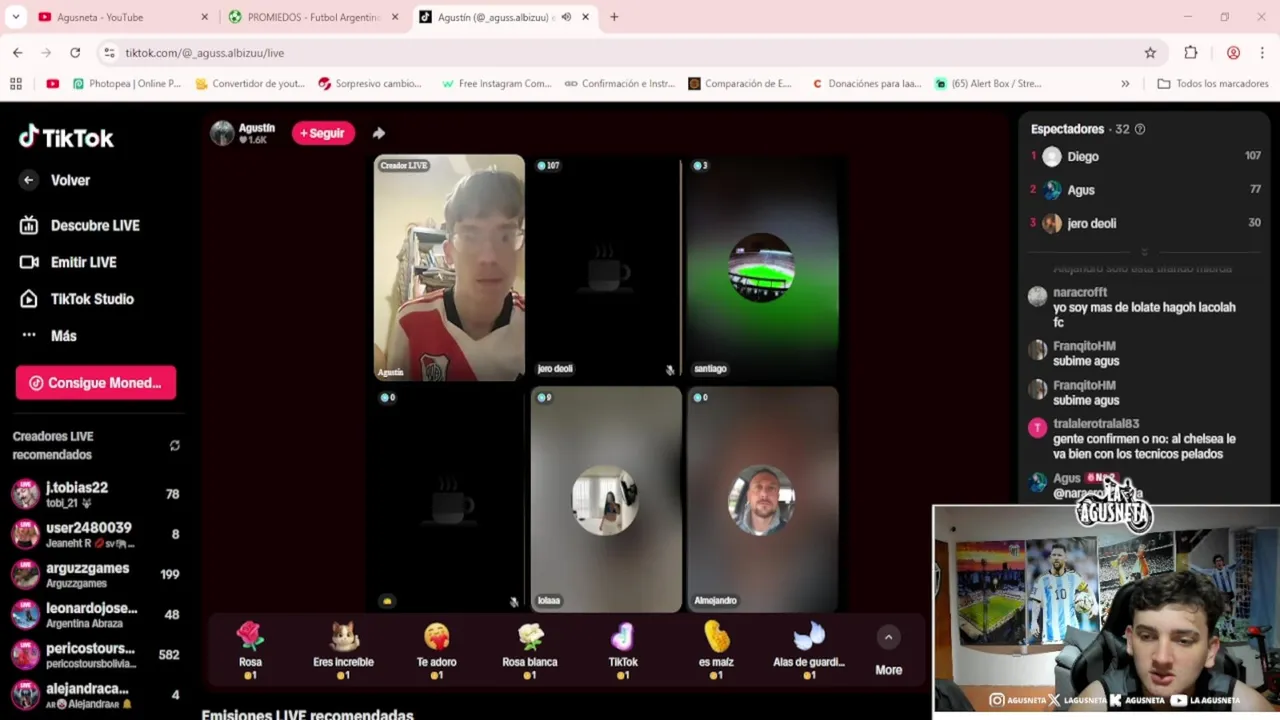Click Agustín profile avatar
The height and width of the screenshot is (720, 1280).
222,133
